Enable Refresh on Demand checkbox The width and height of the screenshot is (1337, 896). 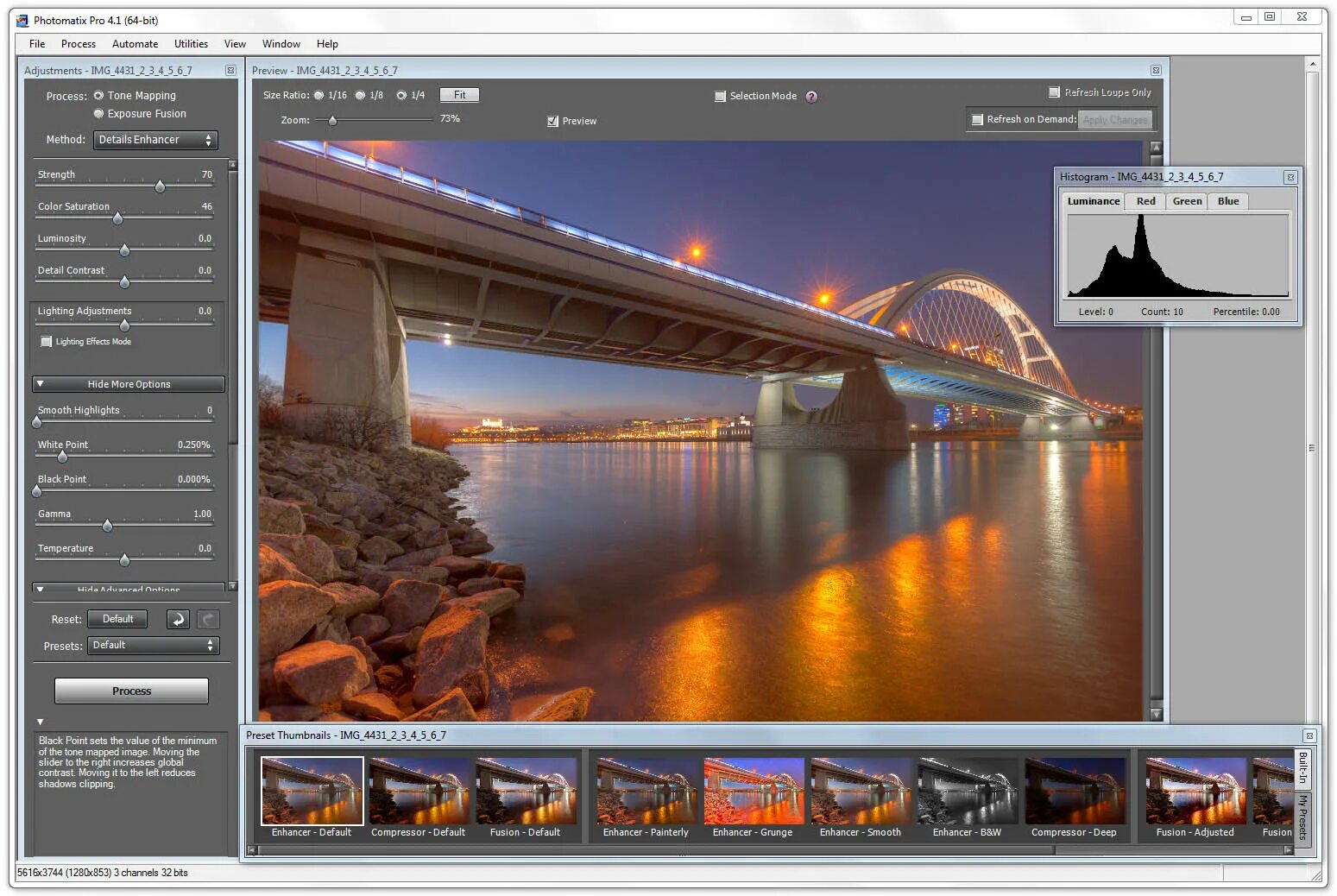pos(978,120)
